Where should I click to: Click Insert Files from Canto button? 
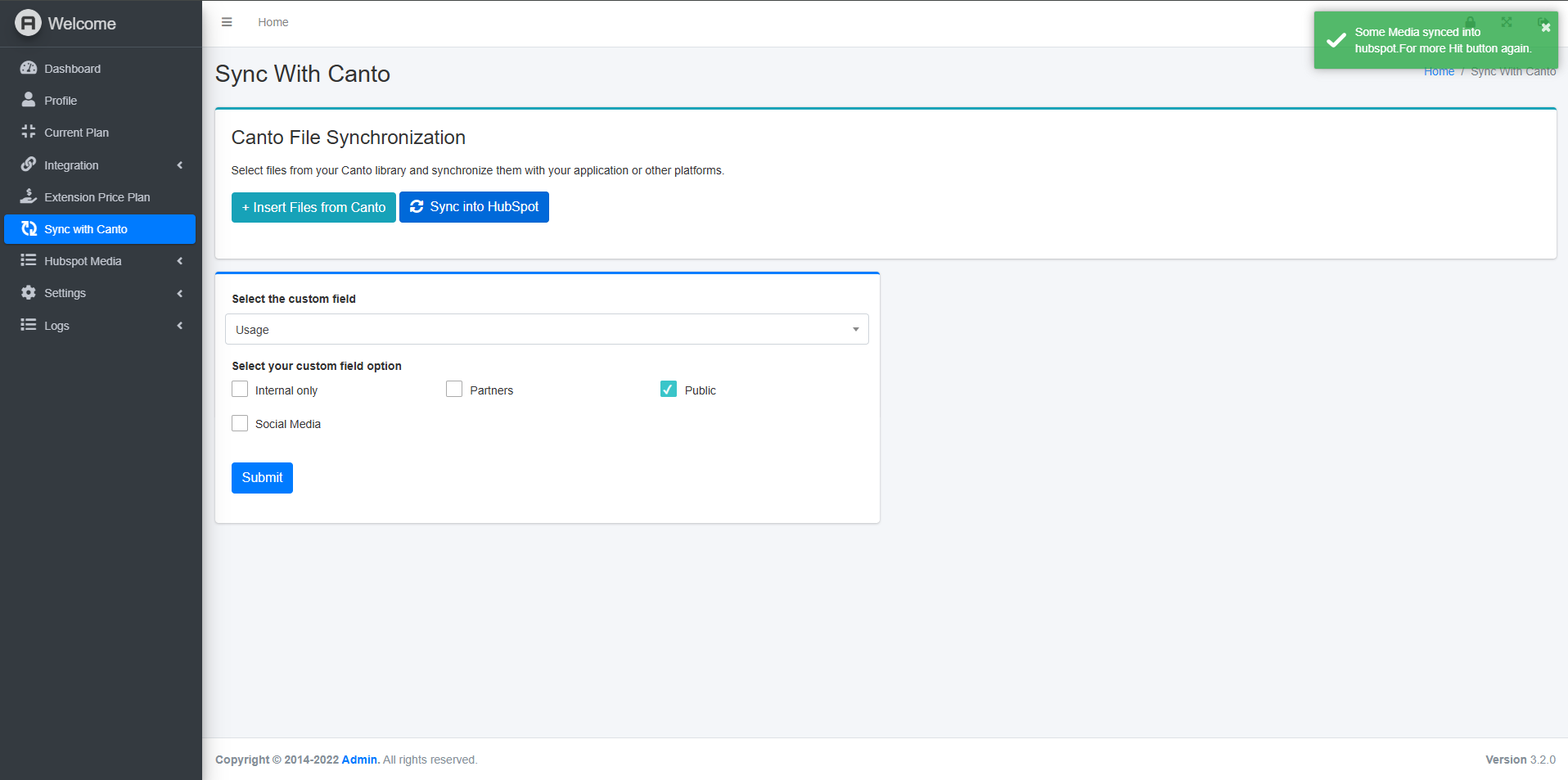pos(313,207)
